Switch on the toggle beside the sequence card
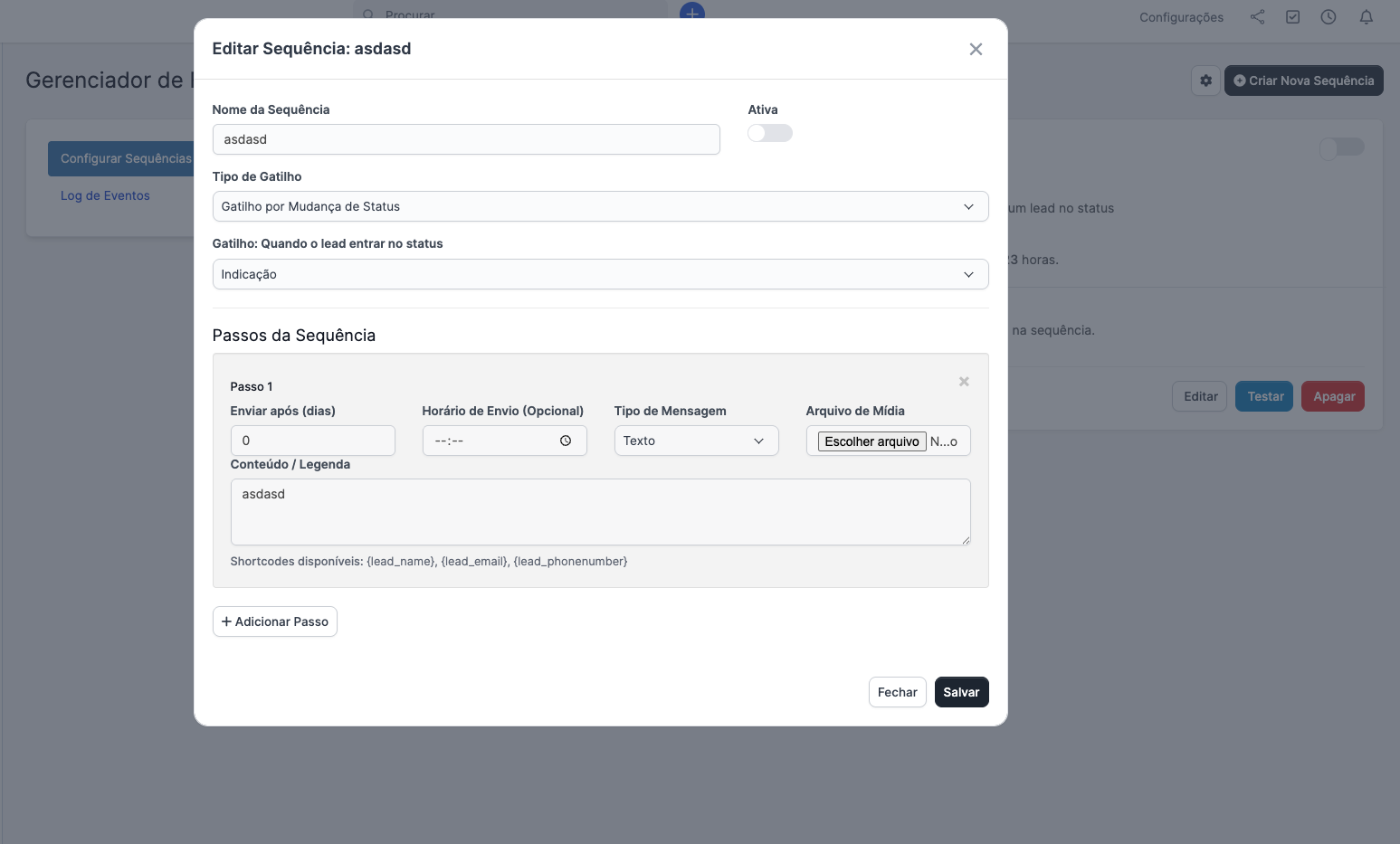1400x844 pixels. (x=1341, y=147)
